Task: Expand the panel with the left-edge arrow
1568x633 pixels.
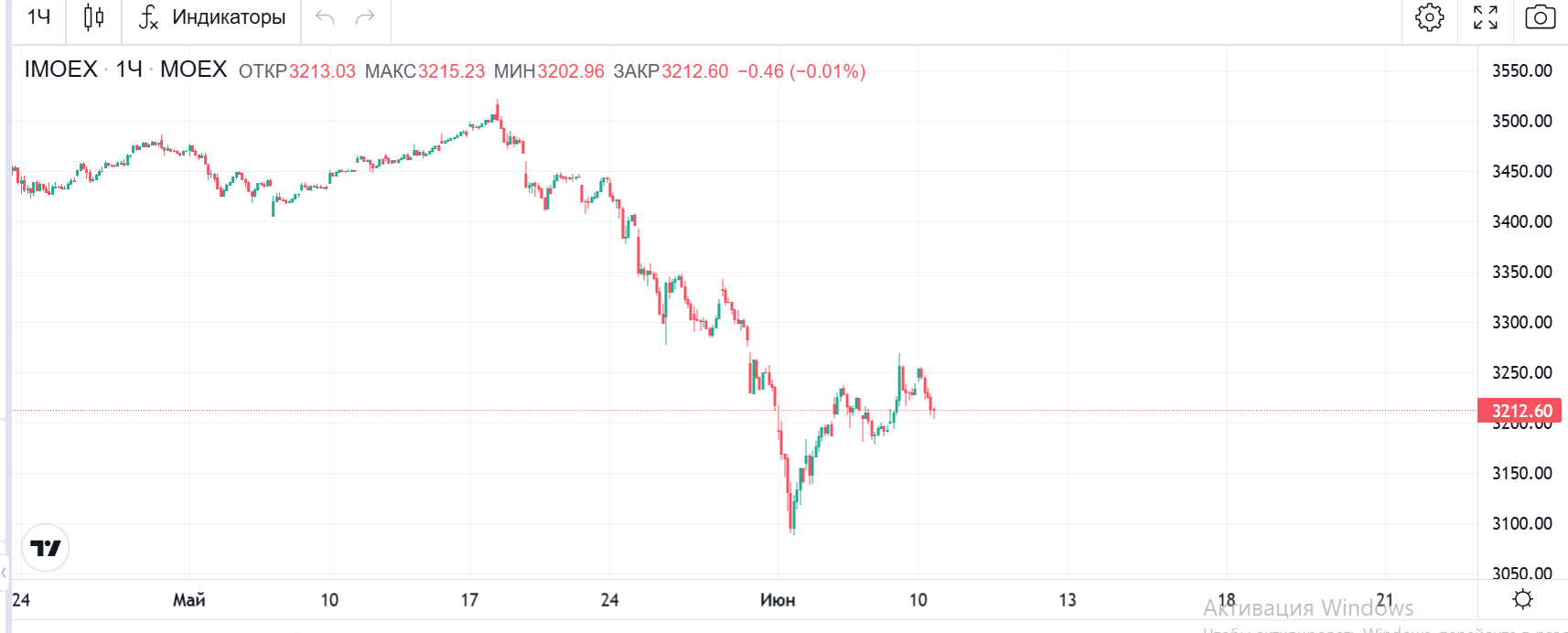Action: tap(5, 573)
